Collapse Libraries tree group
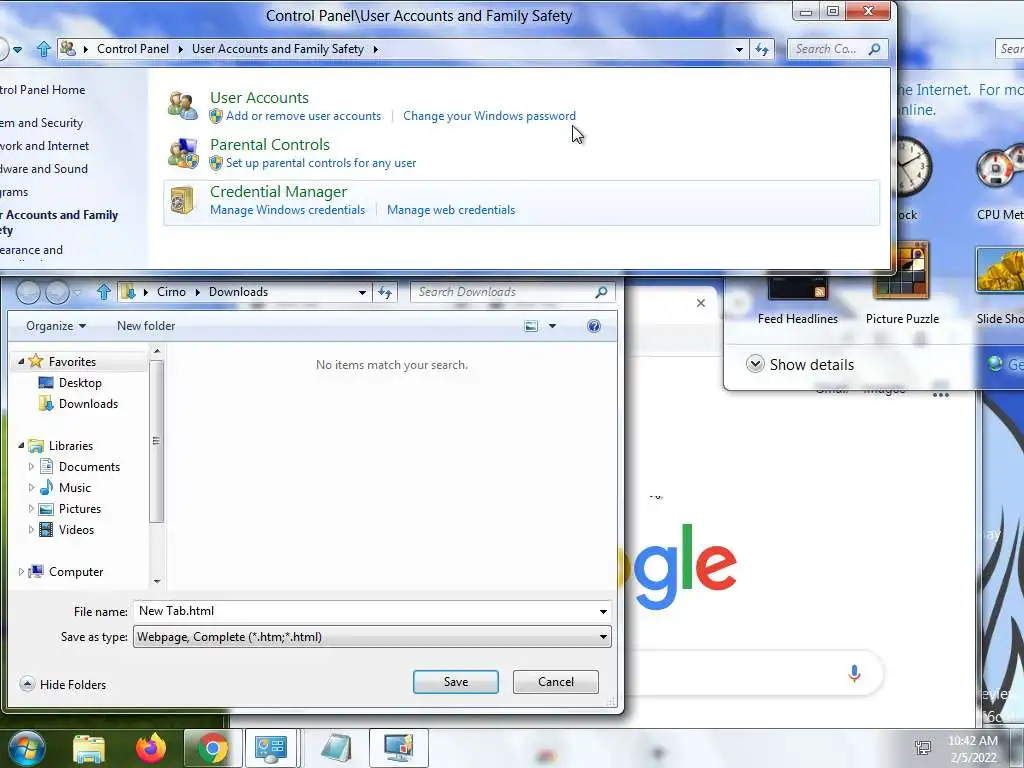The width and height of the screenshot is (1024, 768). [x=21, y=445]
